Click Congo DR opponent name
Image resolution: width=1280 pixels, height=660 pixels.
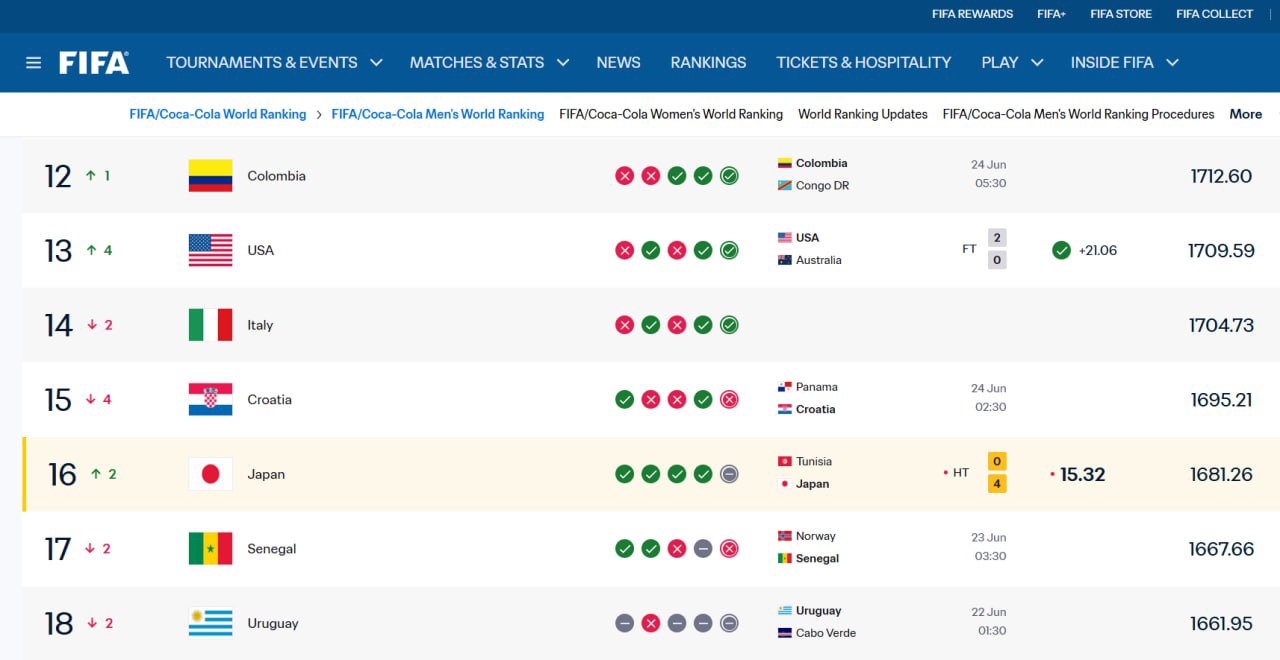point(822,186)
